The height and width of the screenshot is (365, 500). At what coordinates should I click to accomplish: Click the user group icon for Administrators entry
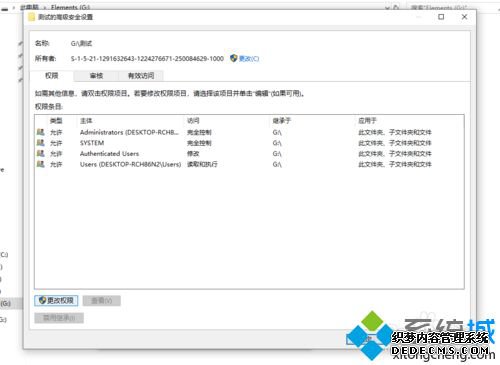coord(40,132)
